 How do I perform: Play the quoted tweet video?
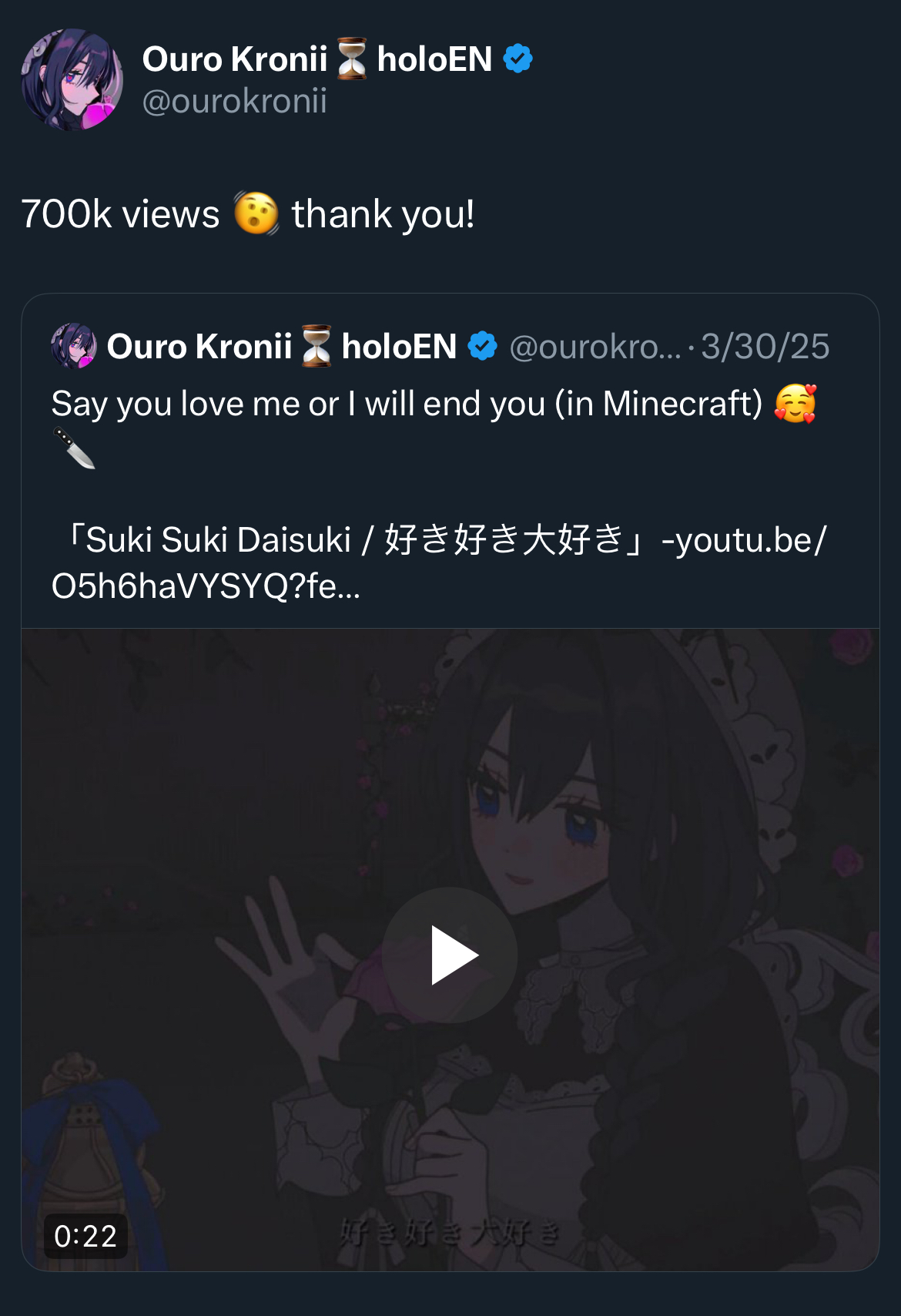[x=450, y=955]
